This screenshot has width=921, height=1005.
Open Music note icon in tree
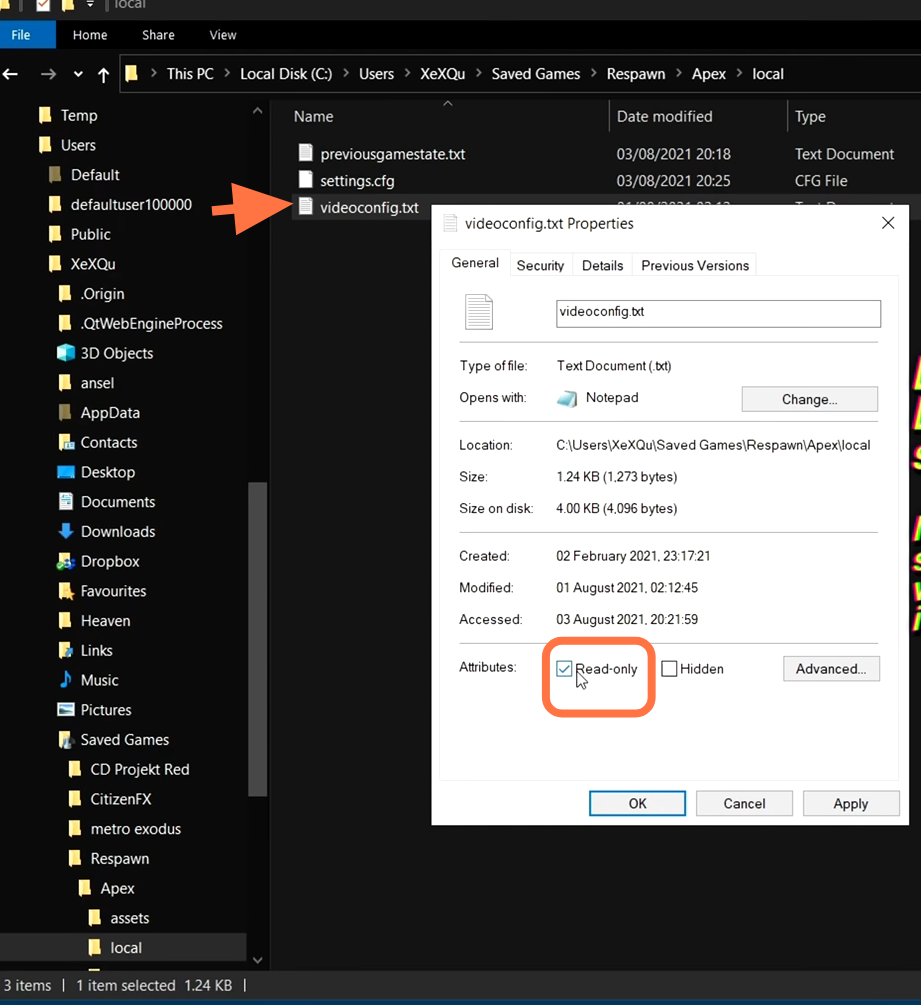(65, 679)
